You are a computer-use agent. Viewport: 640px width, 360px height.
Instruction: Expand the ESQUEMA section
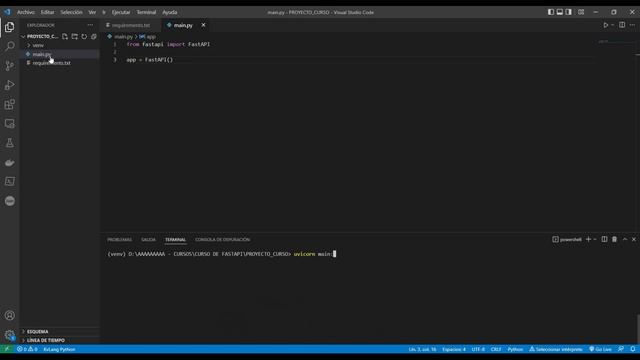tap(38, 331)
